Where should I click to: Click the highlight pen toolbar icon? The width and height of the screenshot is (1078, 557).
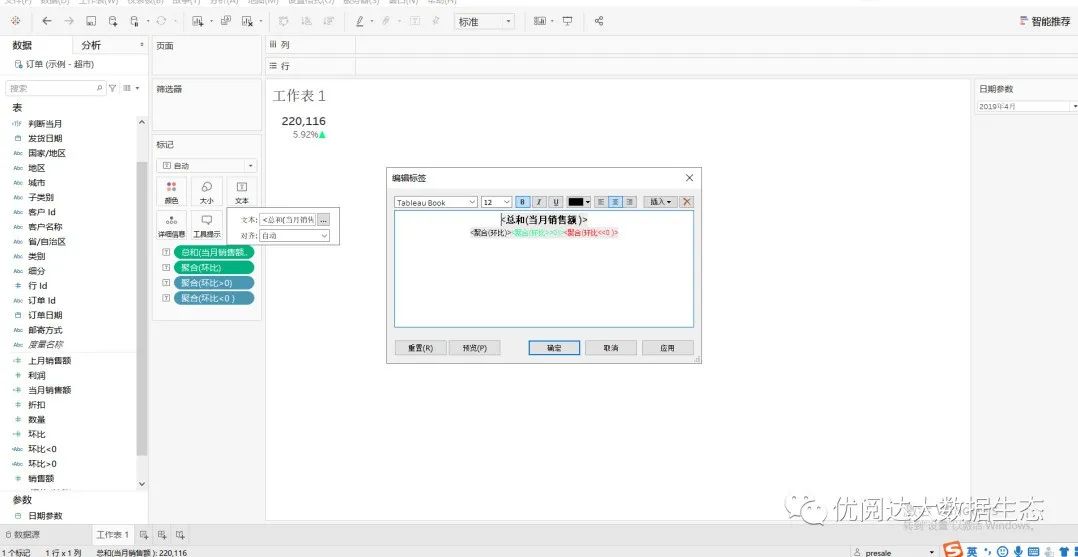[x=360, y=21]
